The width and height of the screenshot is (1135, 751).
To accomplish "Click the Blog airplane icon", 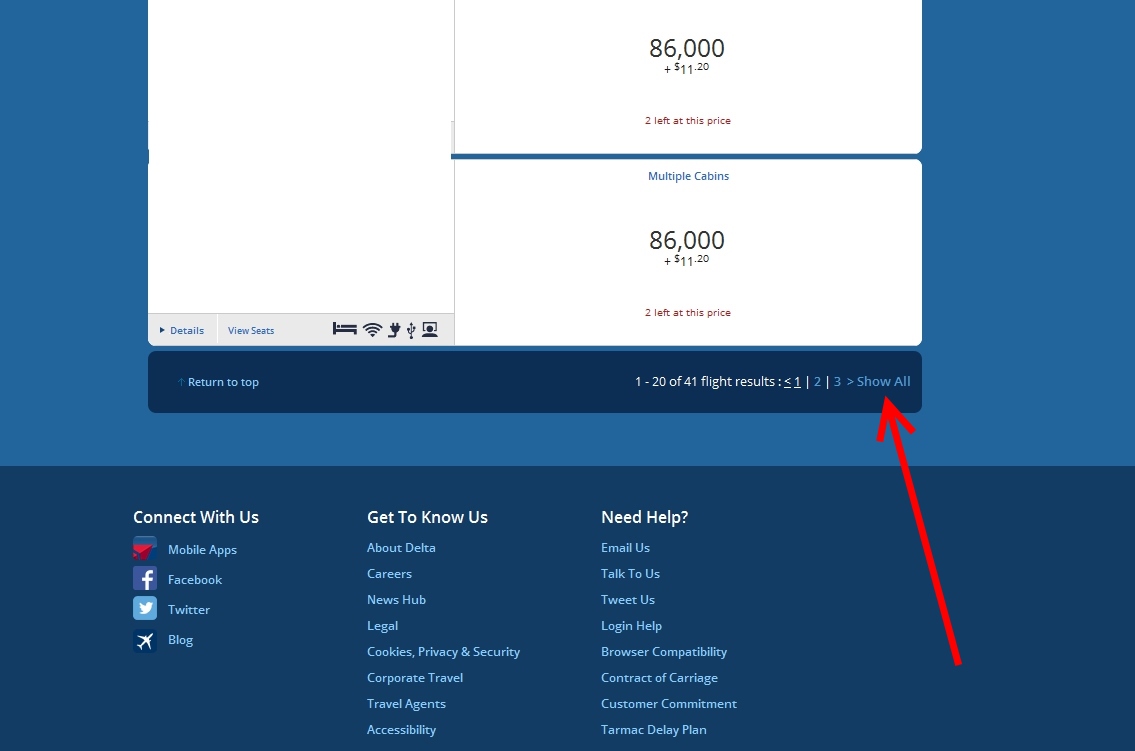I will click(145, 640).
